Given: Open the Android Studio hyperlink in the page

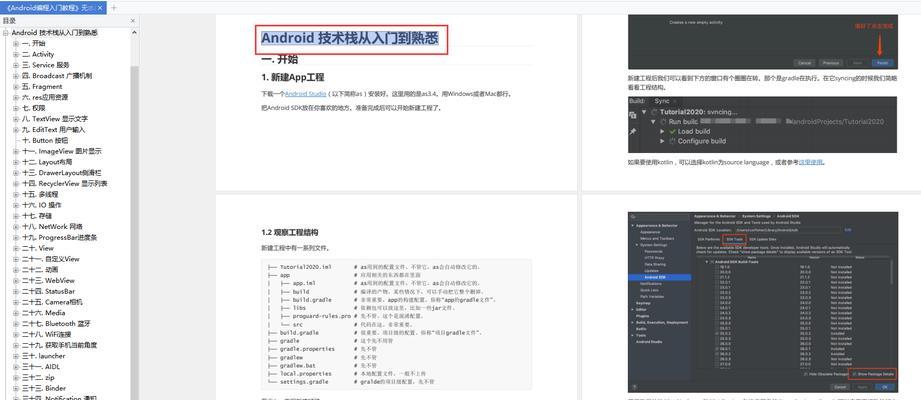Looking at the screenshot, I should point(305,93).
